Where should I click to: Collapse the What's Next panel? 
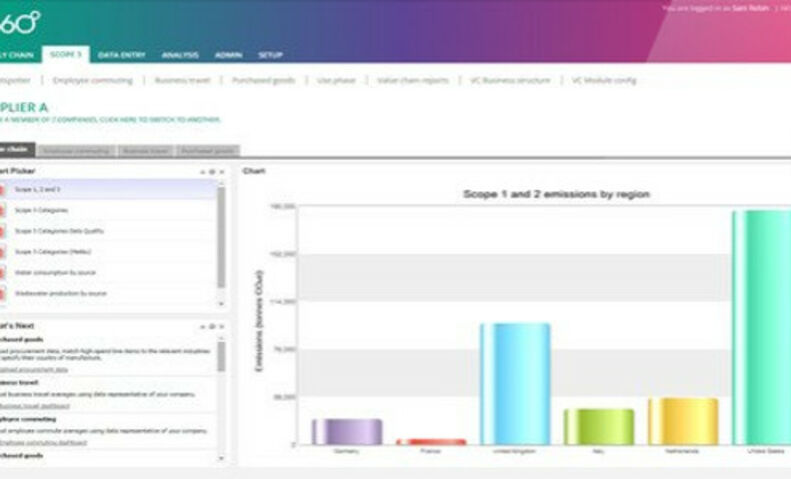point(203,326)
